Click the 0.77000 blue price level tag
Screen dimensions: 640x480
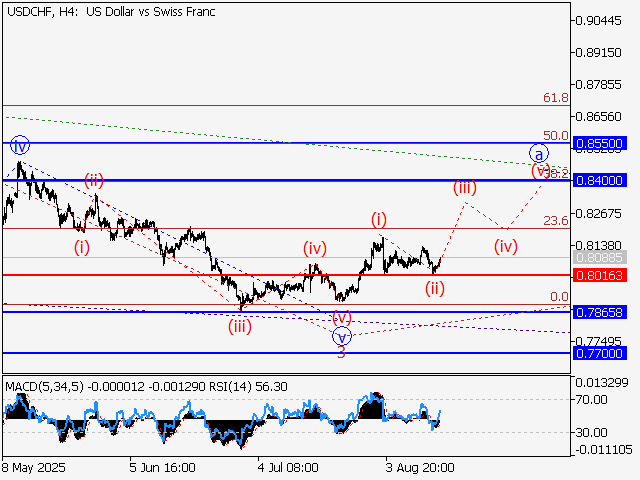600,353
